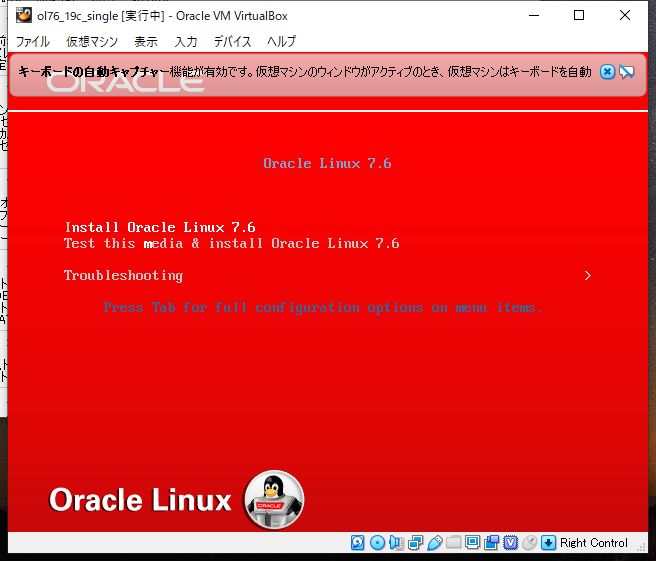Expand Troubleshooting submenu arrow
This screenshot has width=656, height=561.
click(587, 275)
